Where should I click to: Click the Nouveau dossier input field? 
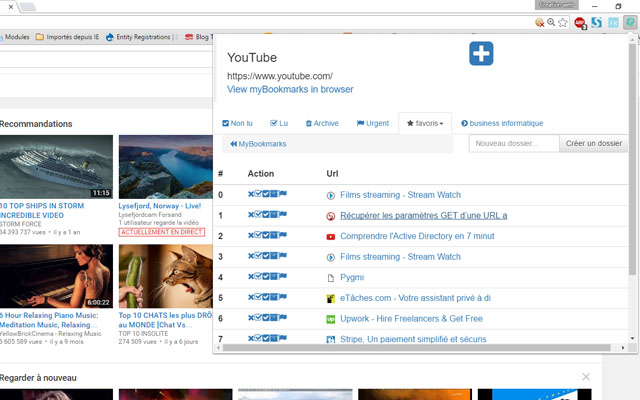coord(514,144)
